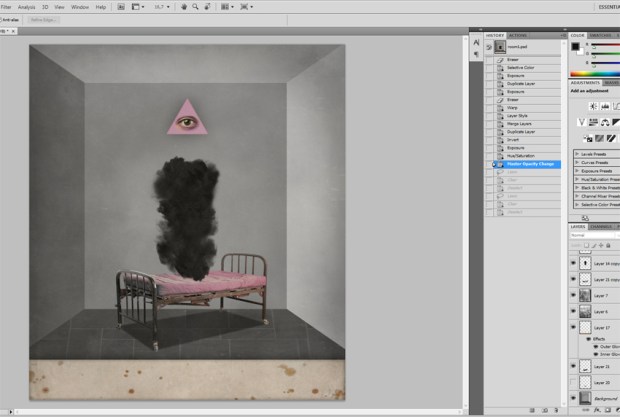Add an Invert adjustment
The height and width of the screenshot is (417, 620).
click(x=588, y=138)
